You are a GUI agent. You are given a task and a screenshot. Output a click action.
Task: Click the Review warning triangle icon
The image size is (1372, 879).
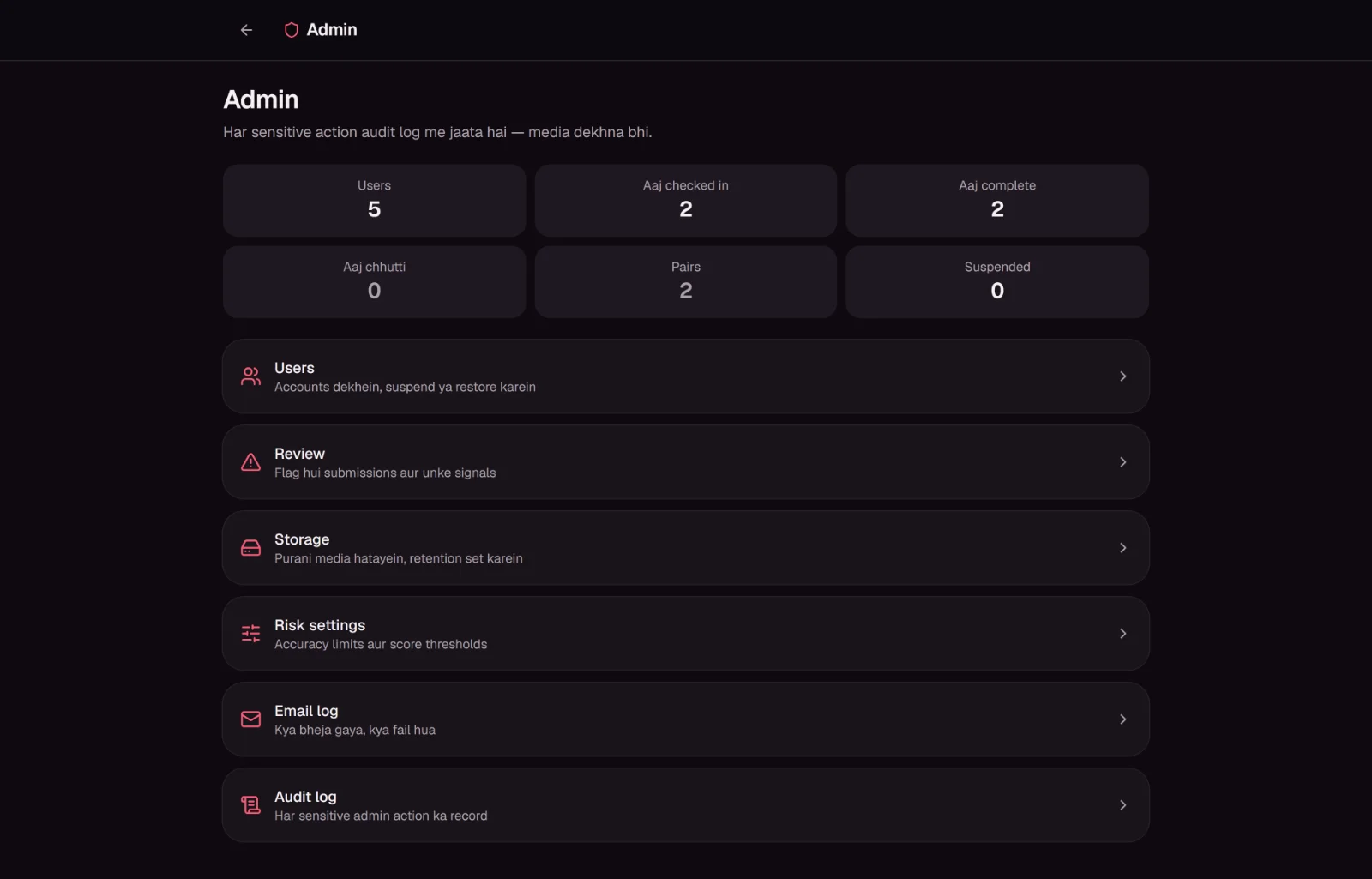point(250,462)
